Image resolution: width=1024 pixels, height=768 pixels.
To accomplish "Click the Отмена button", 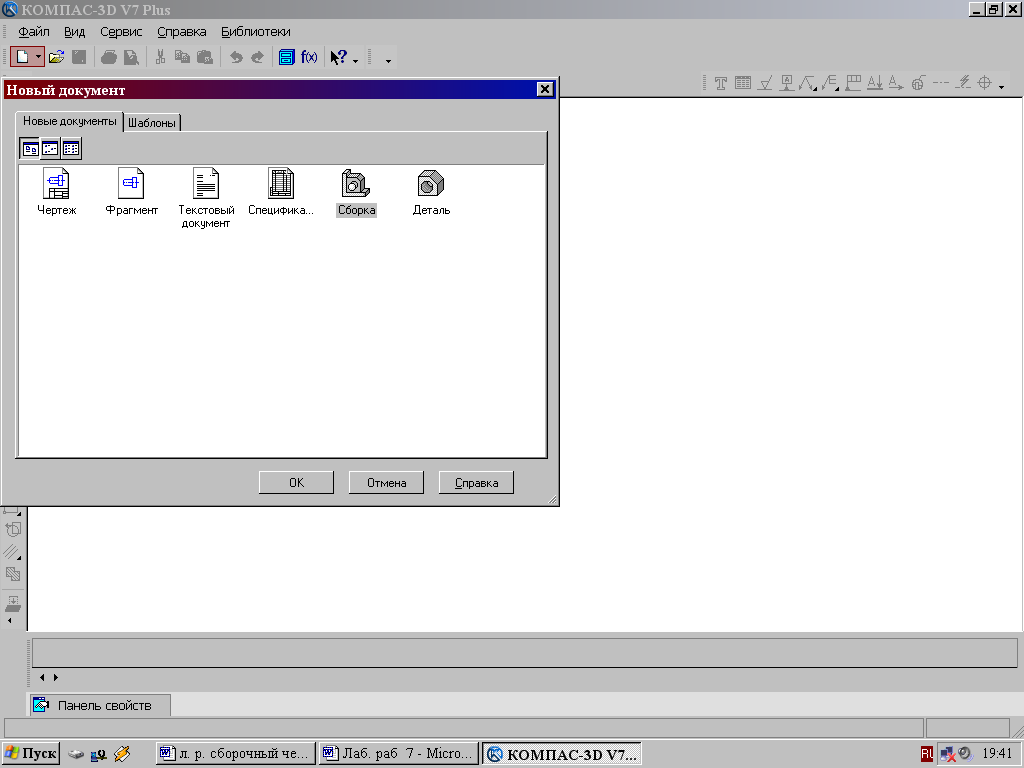I will click(x=386, y=483).
